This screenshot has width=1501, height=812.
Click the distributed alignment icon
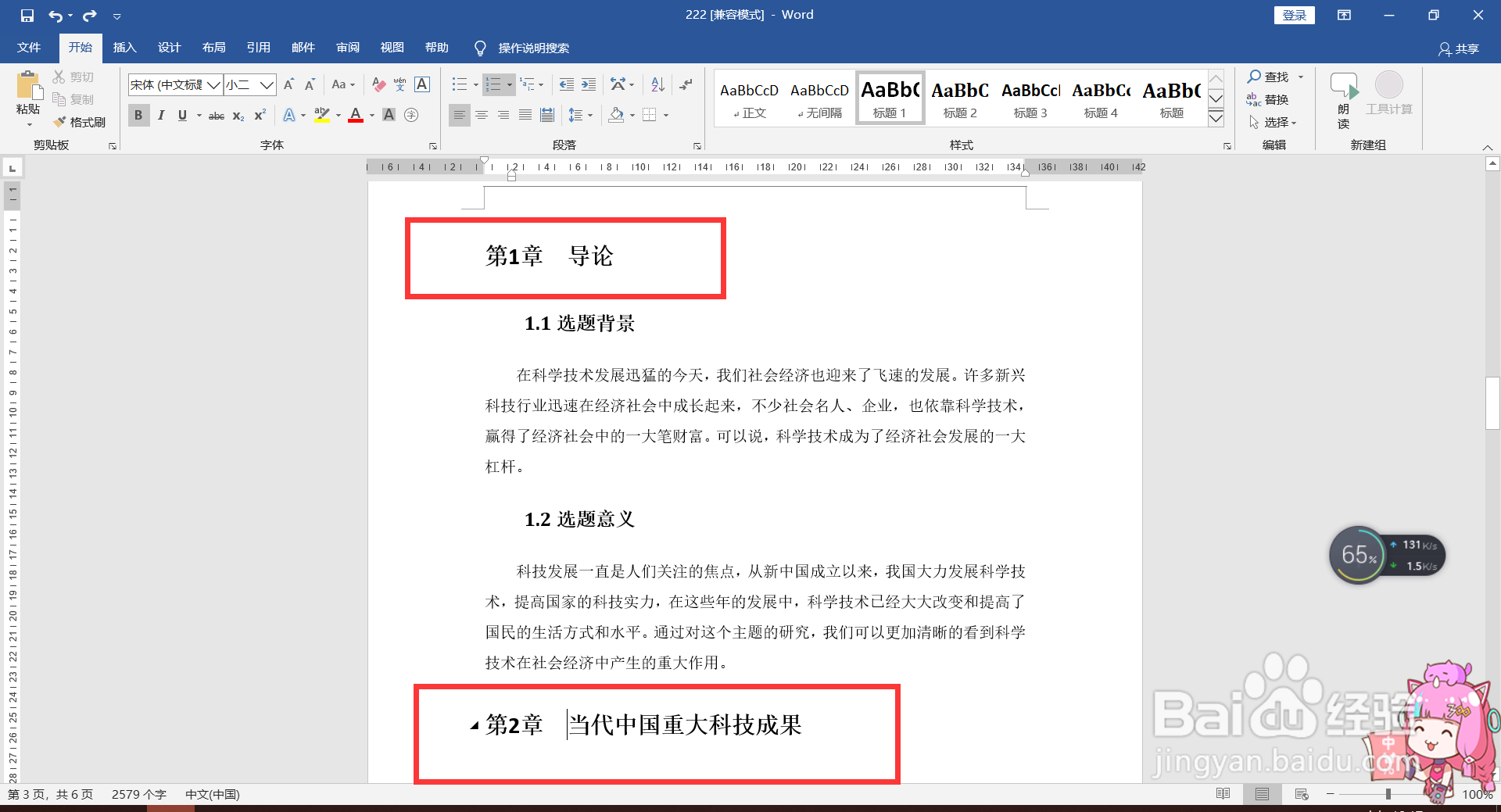click(x=547, y=115)
